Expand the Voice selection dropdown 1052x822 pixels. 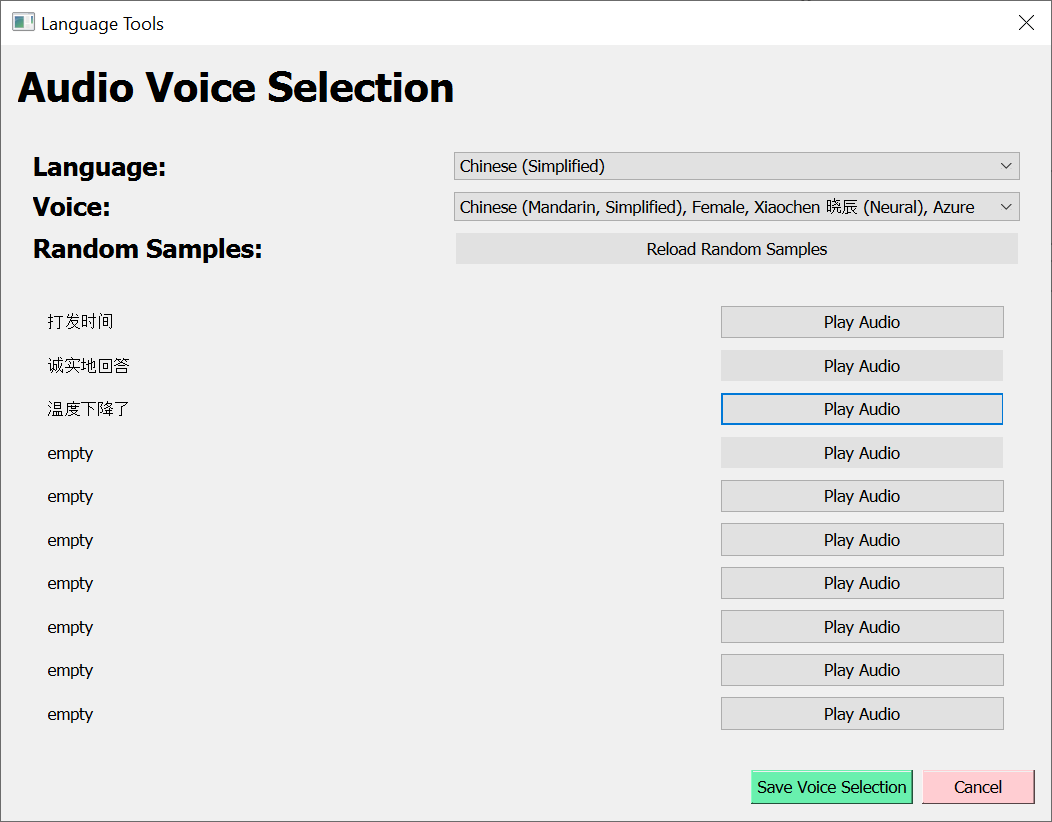pyautogui.click(x=736, y=207)
